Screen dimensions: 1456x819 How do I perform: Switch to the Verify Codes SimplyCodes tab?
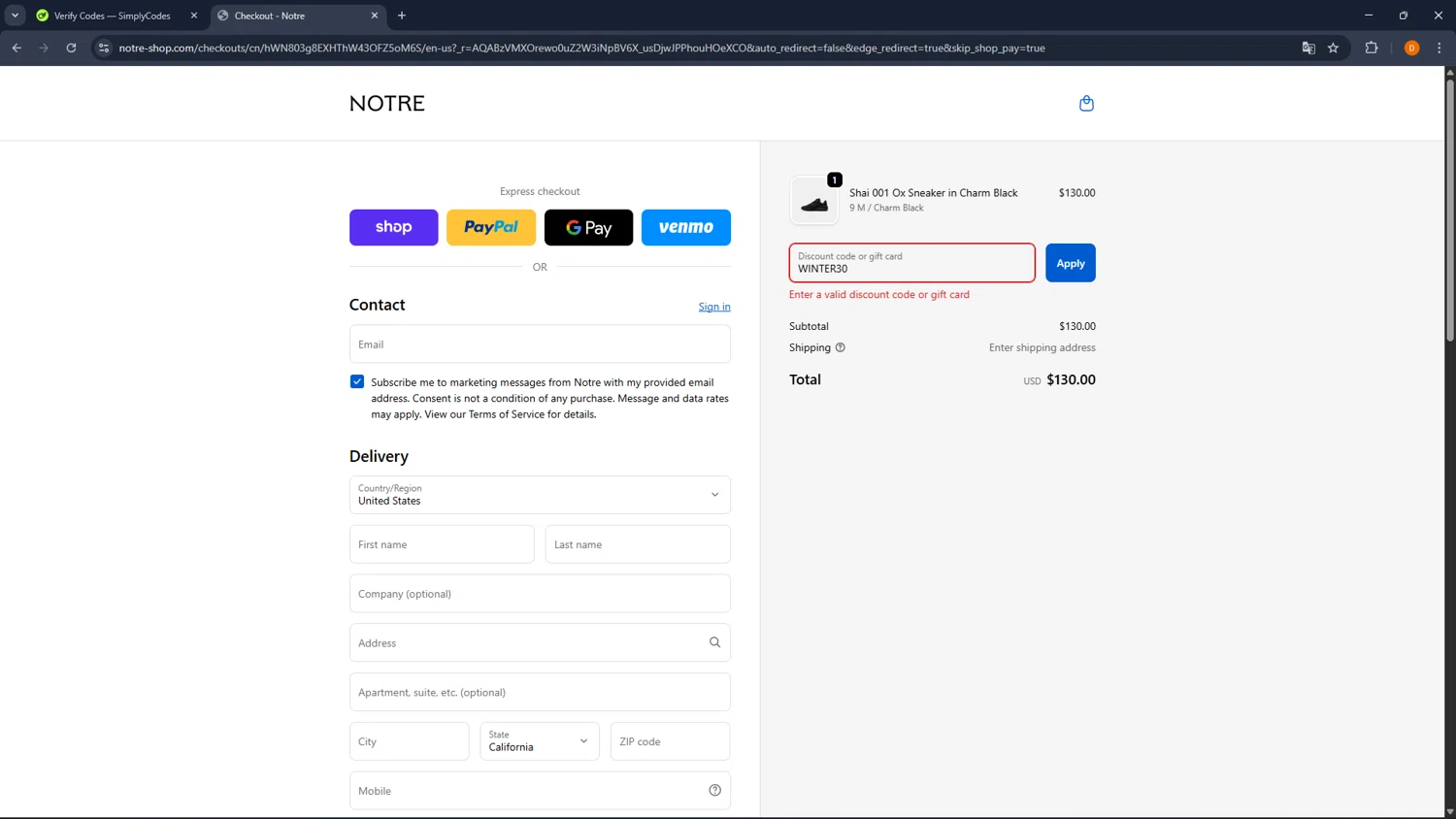[x=113, y=16]
